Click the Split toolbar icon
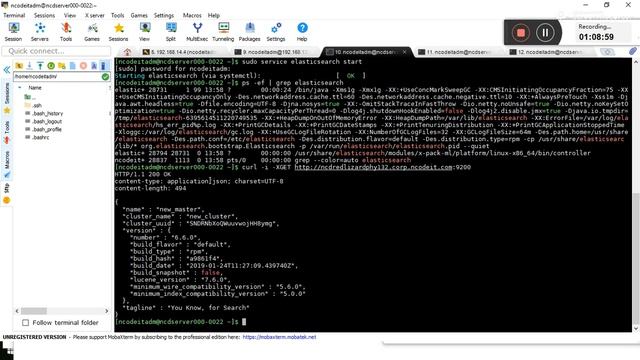The width and height of the screenshot is (640, 360). [x=171, y=32]
